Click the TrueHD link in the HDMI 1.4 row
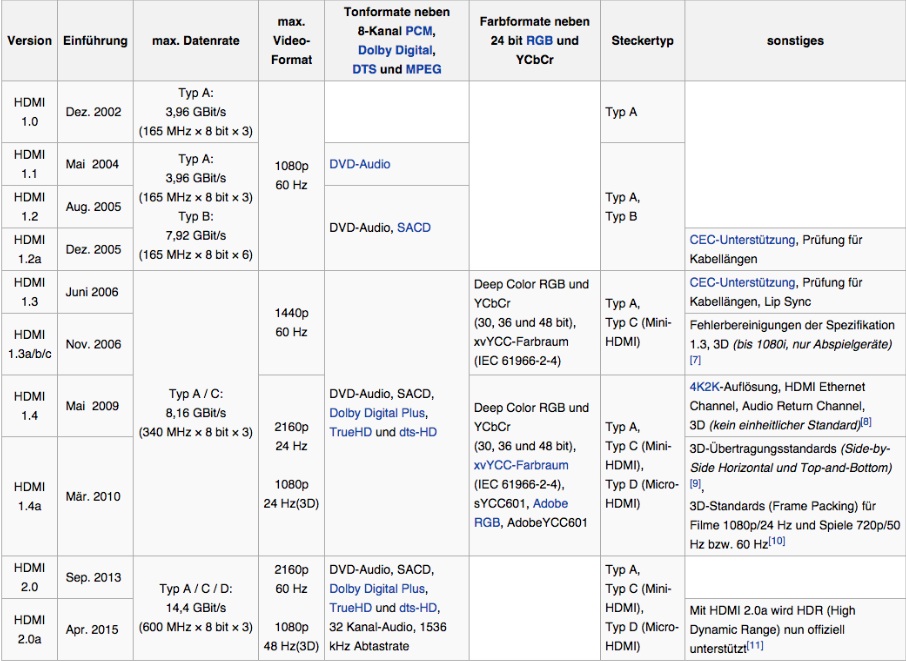 350,432
